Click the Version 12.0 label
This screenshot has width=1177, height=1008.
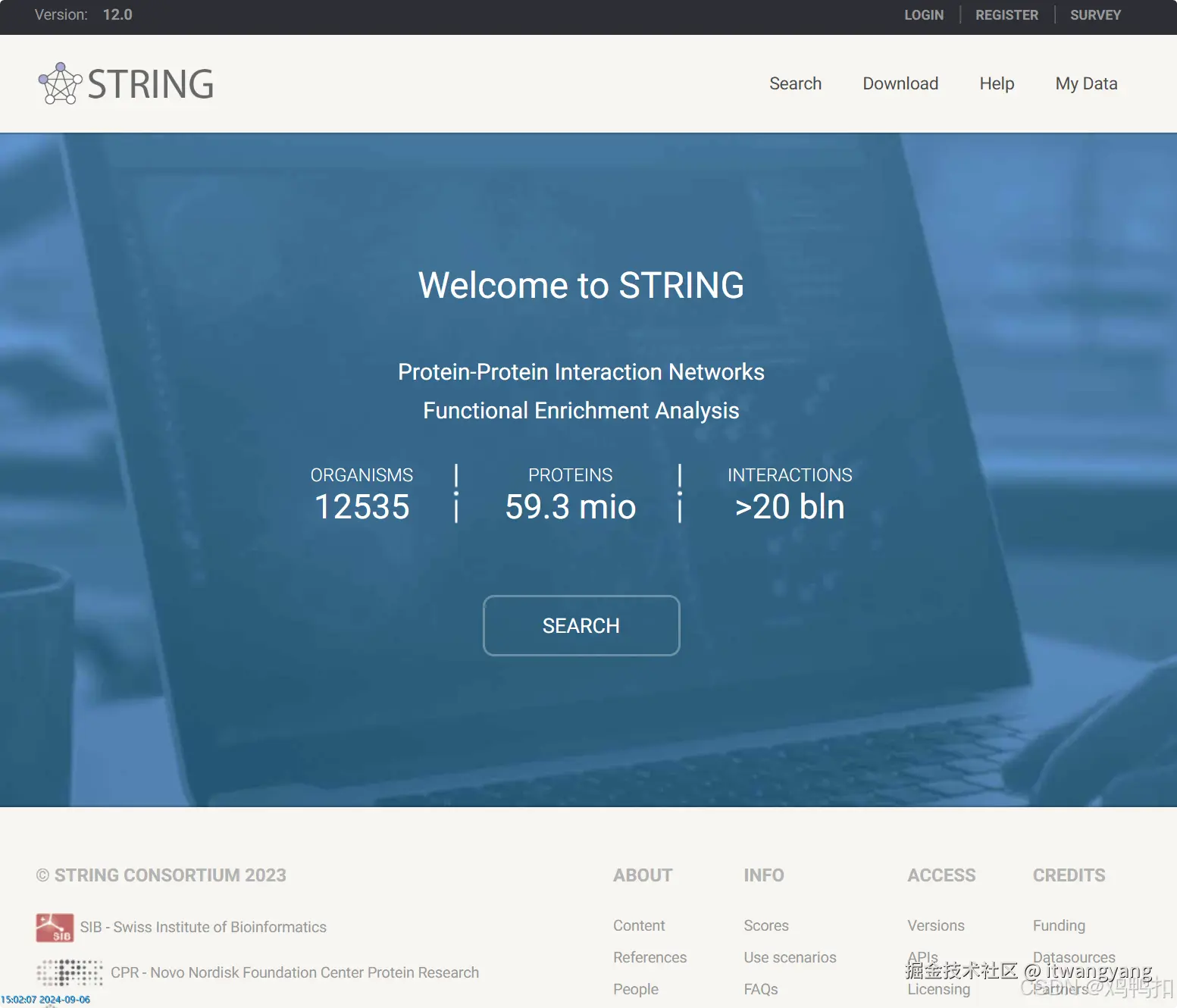83,15
